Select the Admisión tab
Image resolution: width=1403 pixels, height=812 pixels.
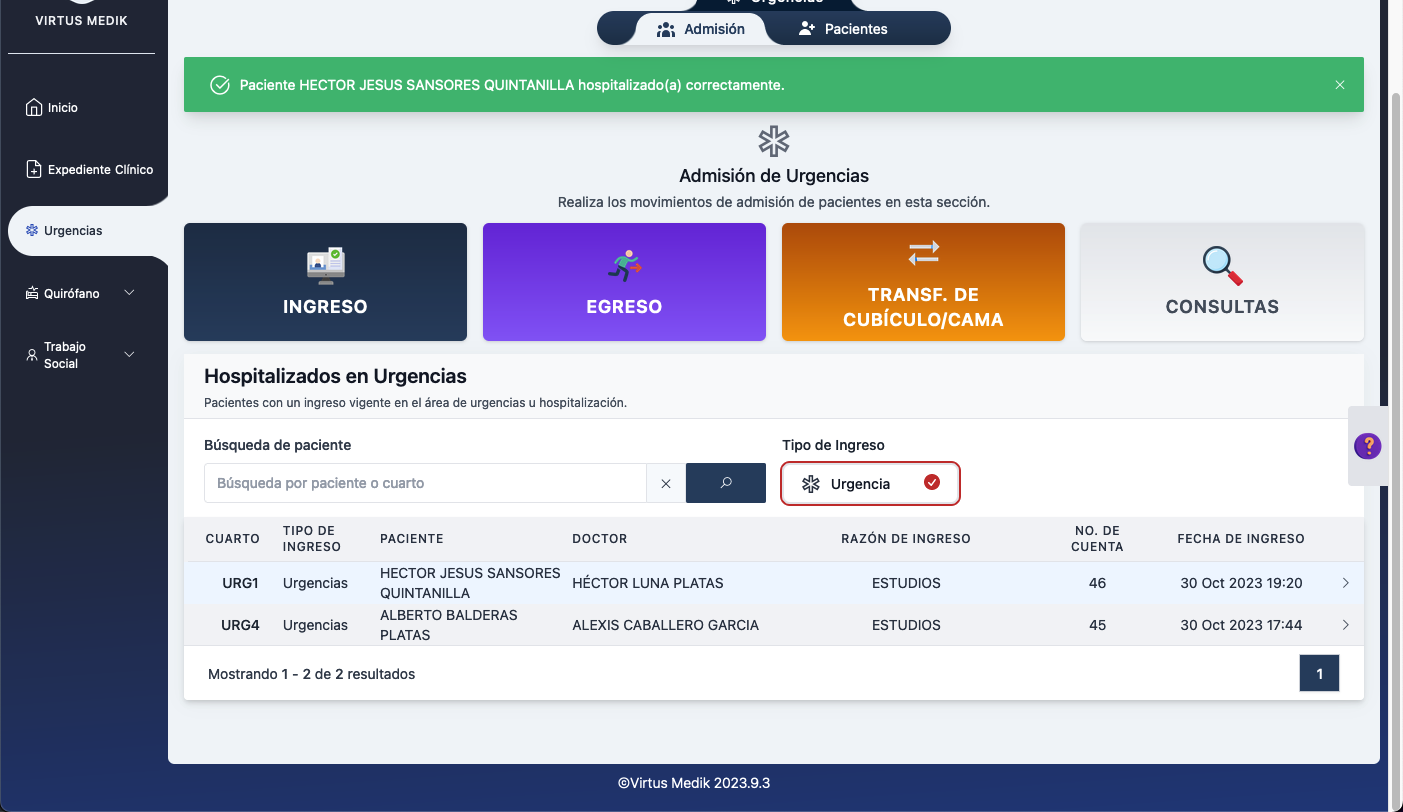point(700,29)
